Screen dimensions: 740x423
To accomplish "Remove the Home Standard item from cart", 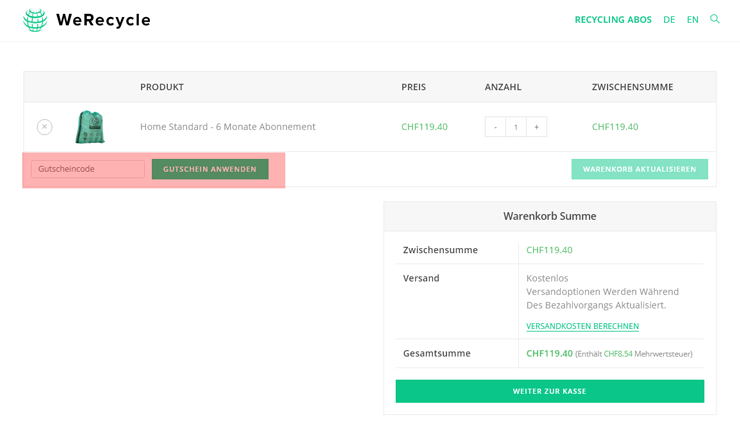I will (44, 127).
